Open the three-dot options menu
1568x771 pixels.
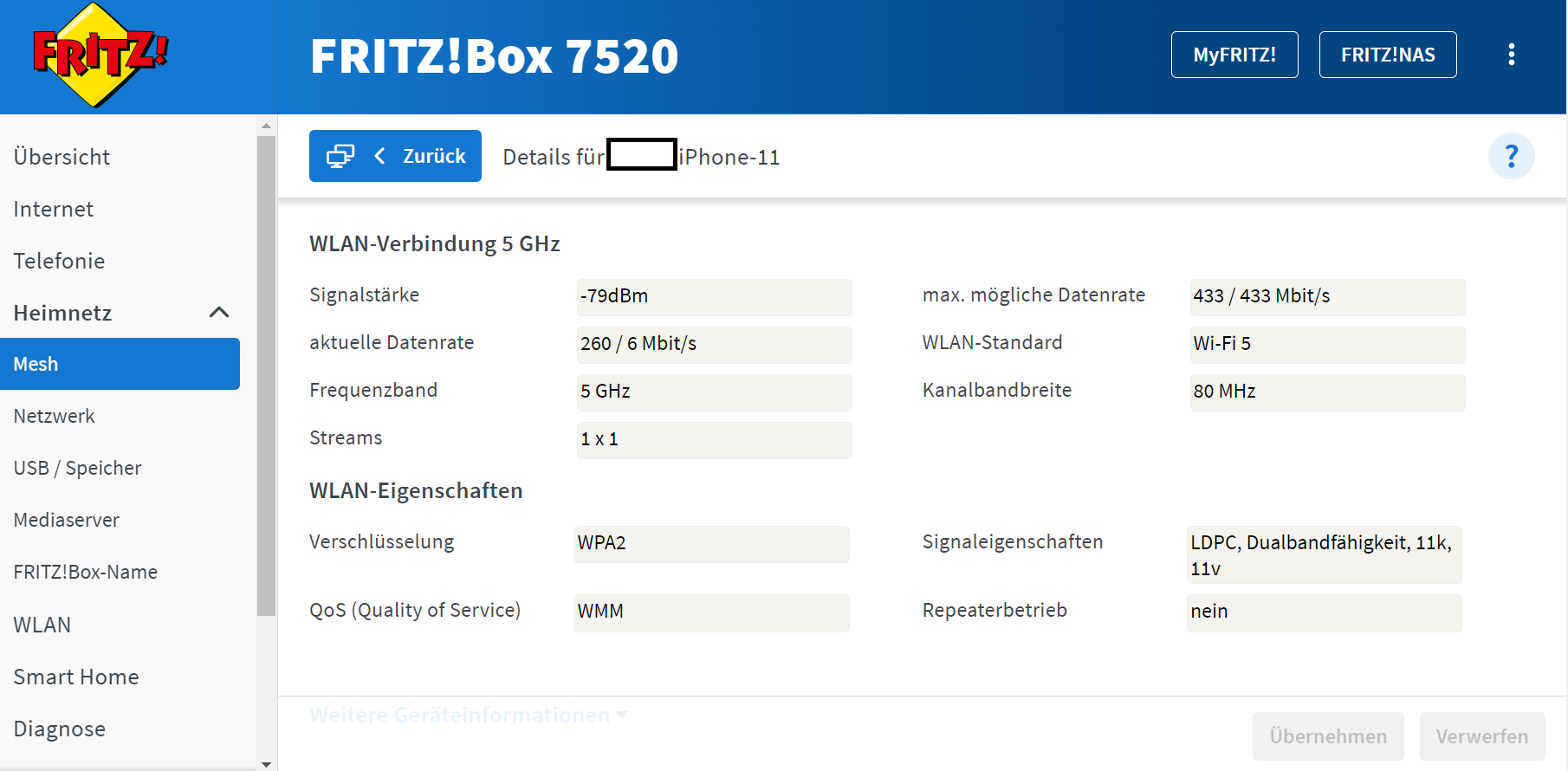(1512, 55)
